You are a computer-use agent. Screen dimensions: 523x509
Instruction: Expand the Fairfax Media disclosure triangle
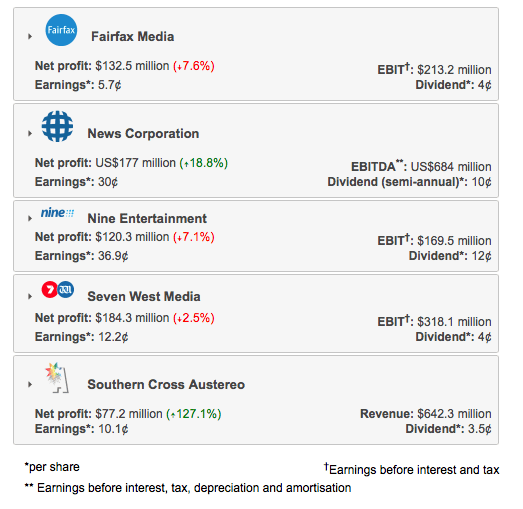tap(30, 36)
